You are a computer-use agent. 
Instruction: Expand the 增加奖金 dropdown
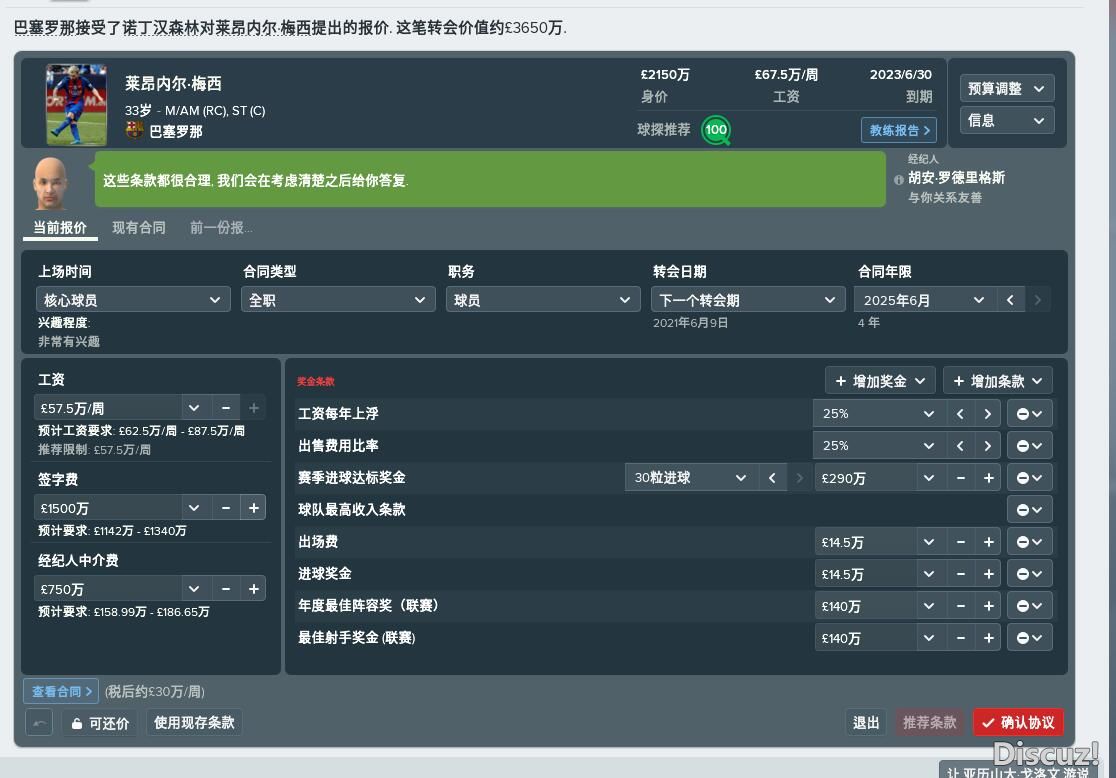(x=880, y=381)
